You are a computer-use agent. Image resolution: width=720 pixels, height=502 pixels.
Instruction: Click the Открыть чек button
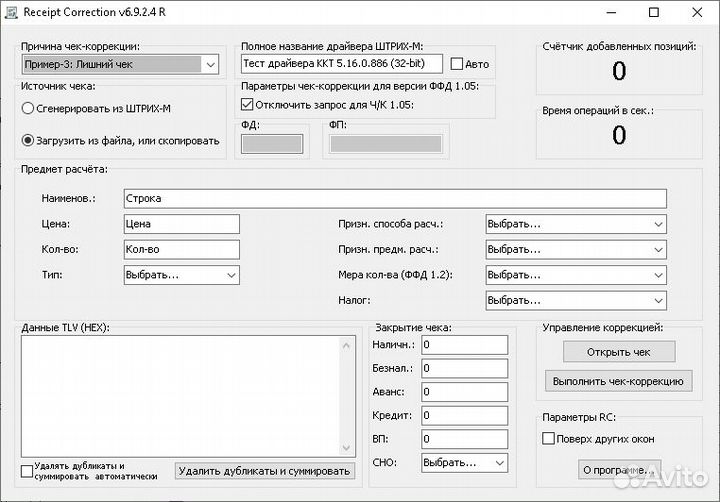pyautogui.click(x=619, y=352)
